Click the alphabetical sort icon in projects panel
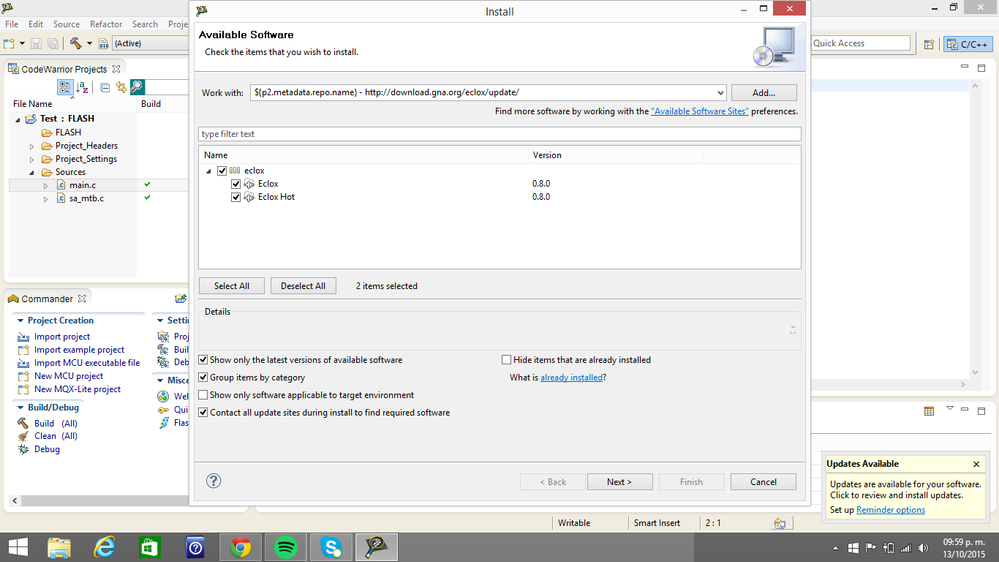The image size is (999, 562). click(x=82, y=87)
